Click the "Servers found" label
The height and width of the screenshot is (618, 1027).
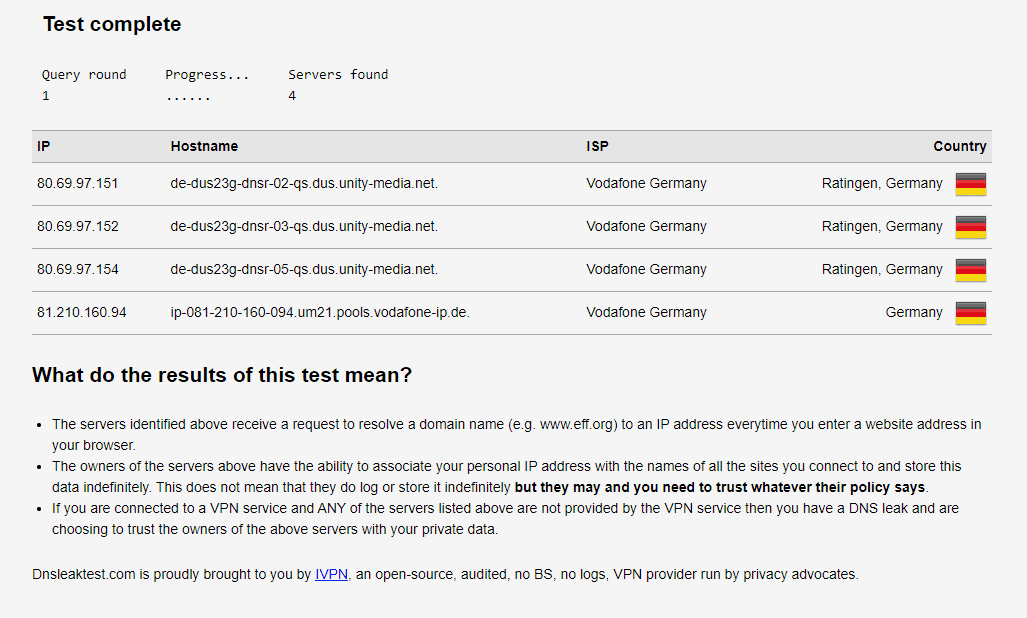[x=338, y=74]
